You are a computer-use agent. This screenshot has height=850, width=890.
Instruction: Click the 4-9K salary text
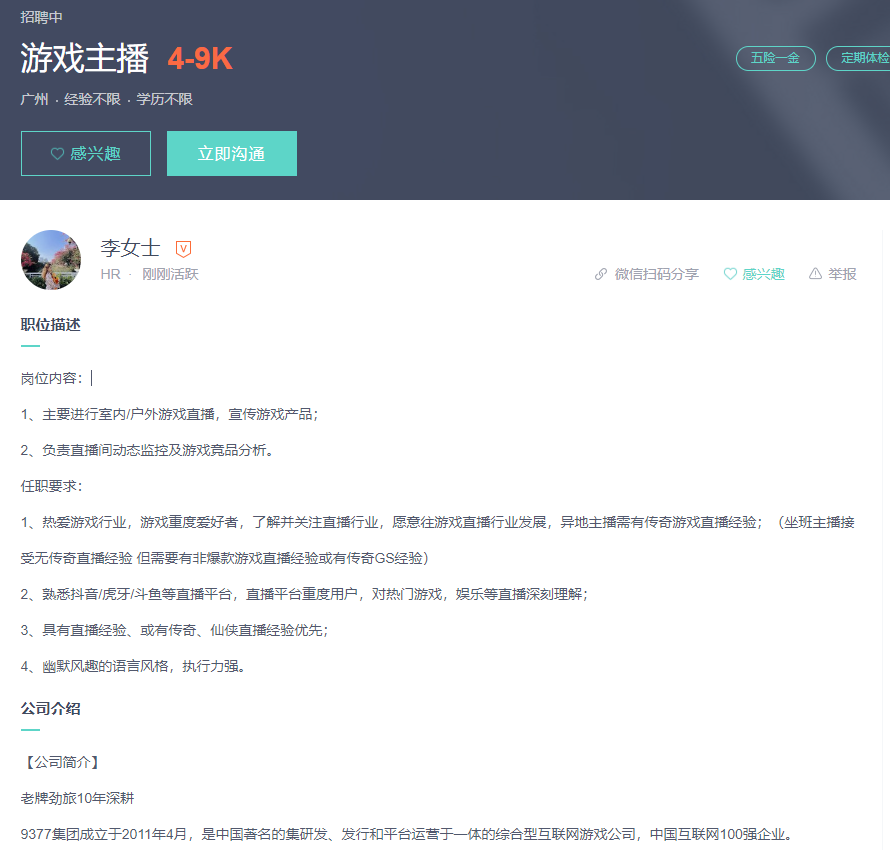pos(200,58)
